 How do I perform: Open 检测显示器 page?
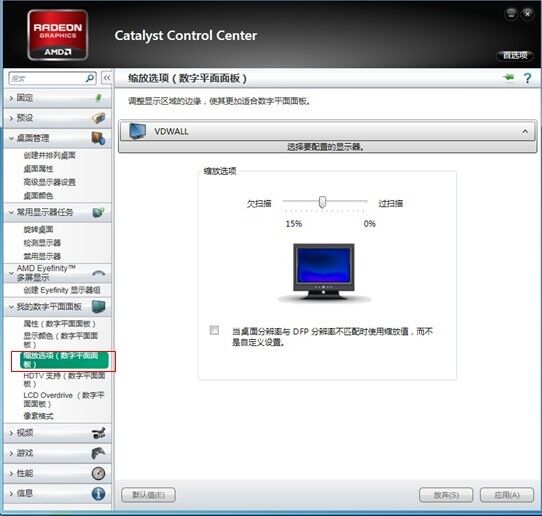coord(42,243)
